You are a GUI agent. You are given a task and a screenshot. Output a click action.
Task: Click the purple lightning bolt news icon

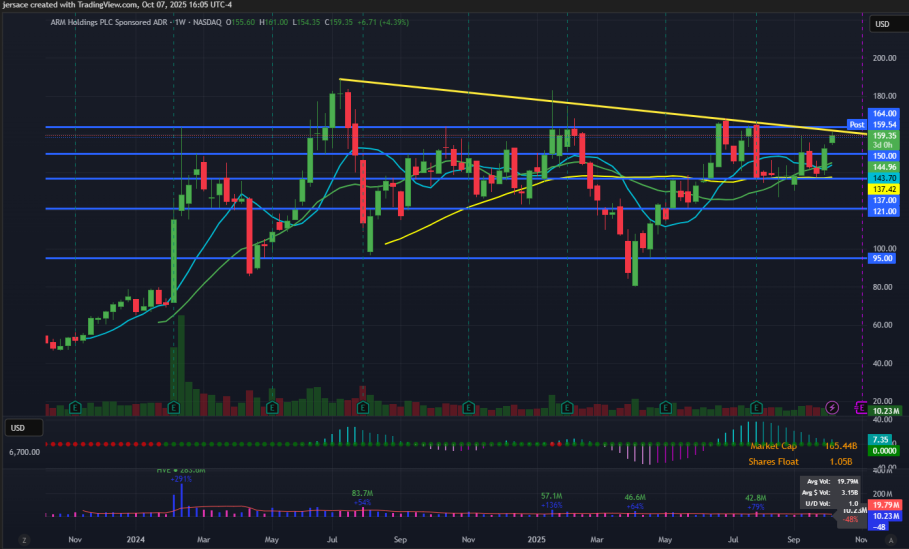832,408
